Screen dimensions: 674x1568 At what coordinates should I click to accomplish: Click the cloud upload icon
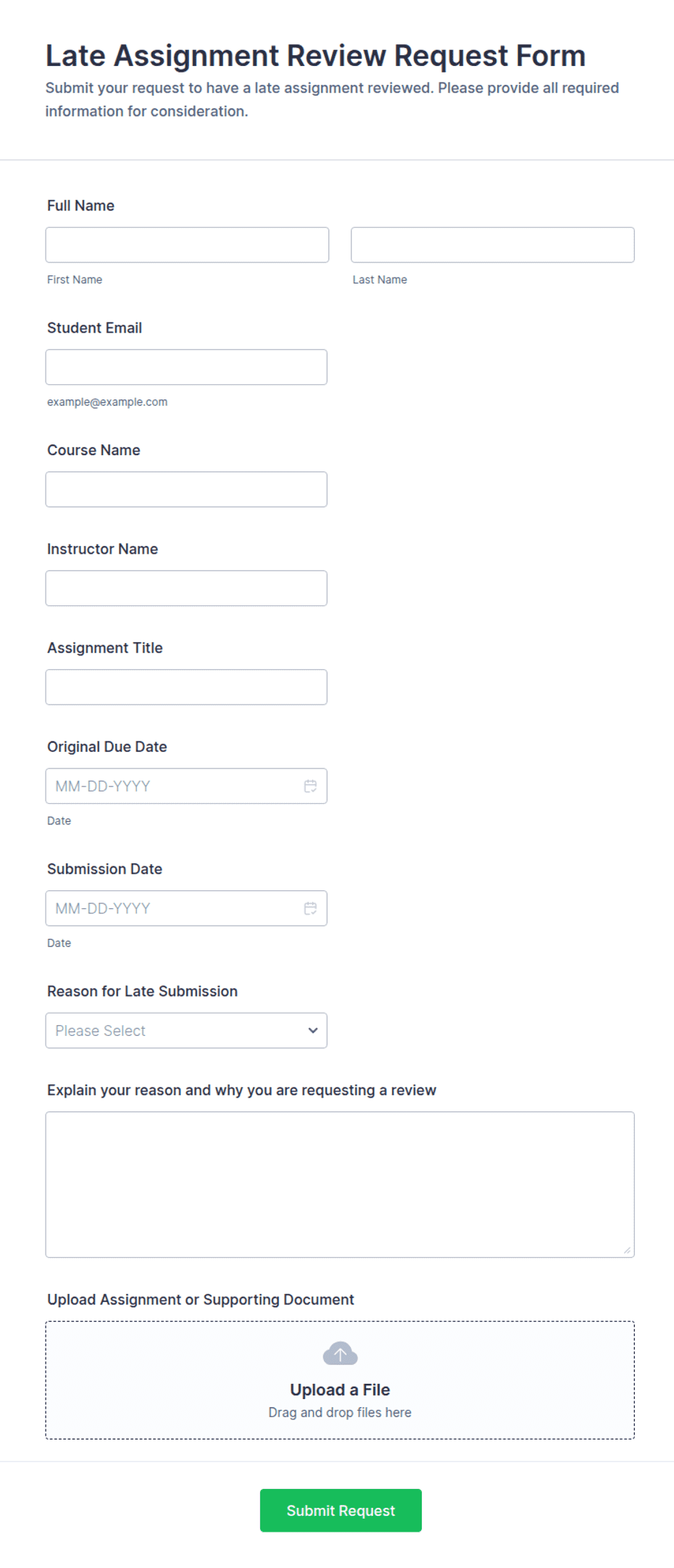[340, 1353]
